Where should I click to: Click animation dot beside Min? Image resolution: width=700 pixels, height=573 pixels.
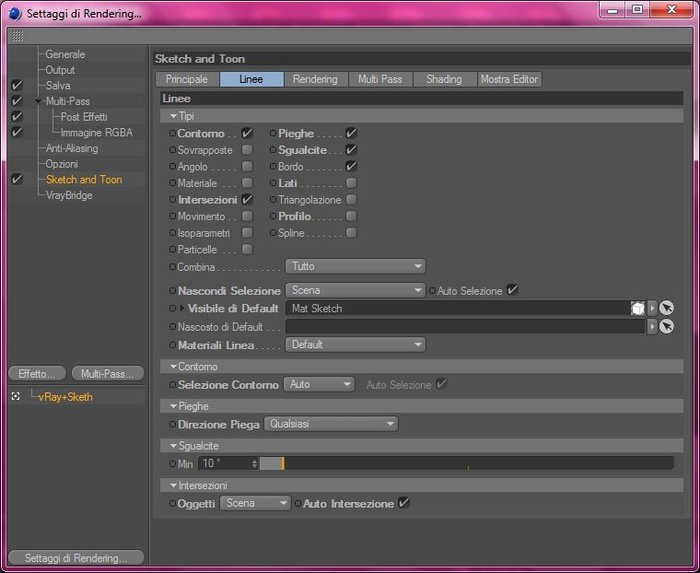tap(172, 464)
